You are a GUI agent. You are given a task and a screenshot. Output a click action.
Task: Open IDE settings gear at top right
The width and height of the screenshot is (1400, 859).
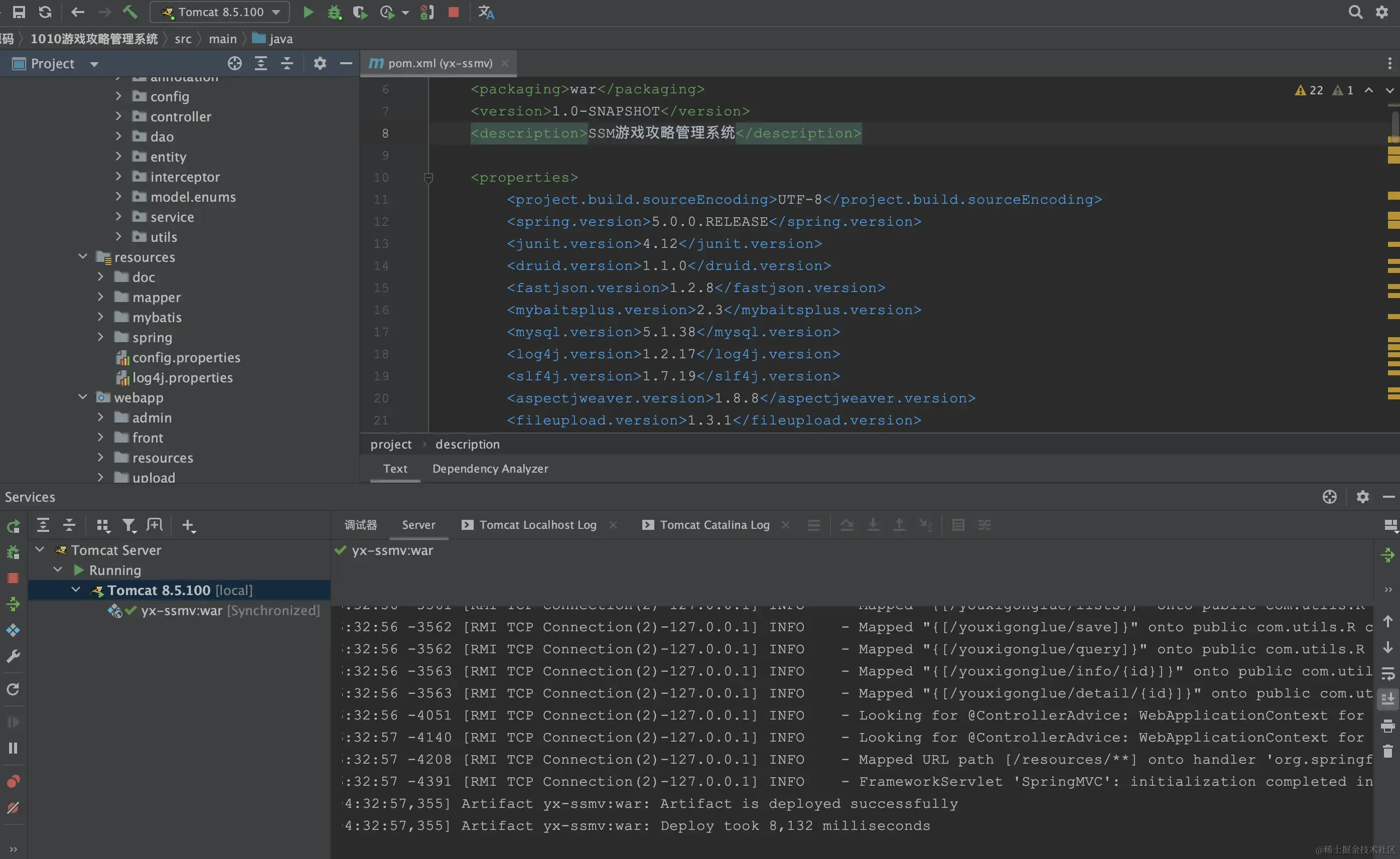pos(1382,12)
